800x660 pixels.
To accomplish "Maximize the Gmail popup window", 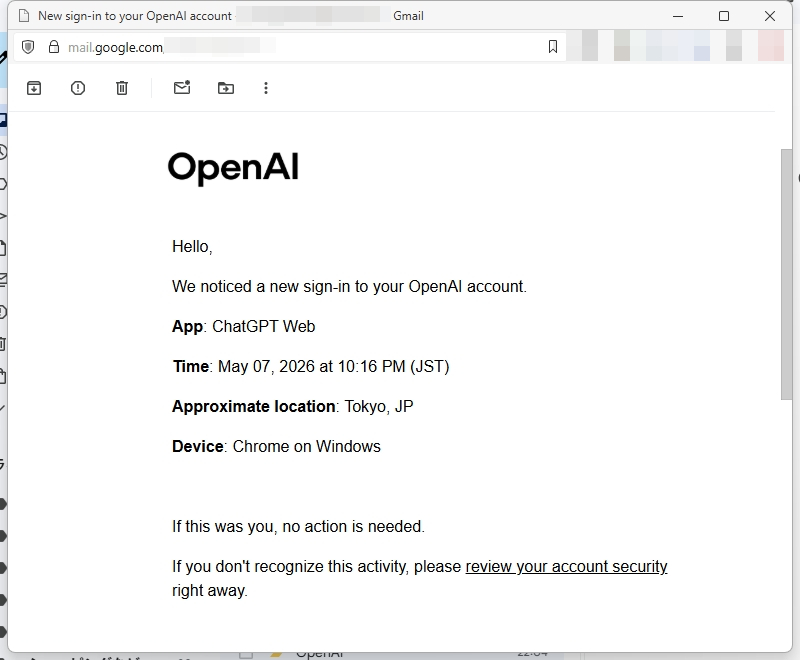I will (723, 16).
